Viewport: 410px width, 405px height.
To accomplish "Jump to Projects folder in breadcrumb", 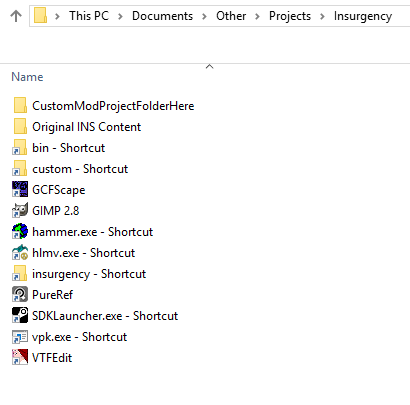I will coord(290,16).
